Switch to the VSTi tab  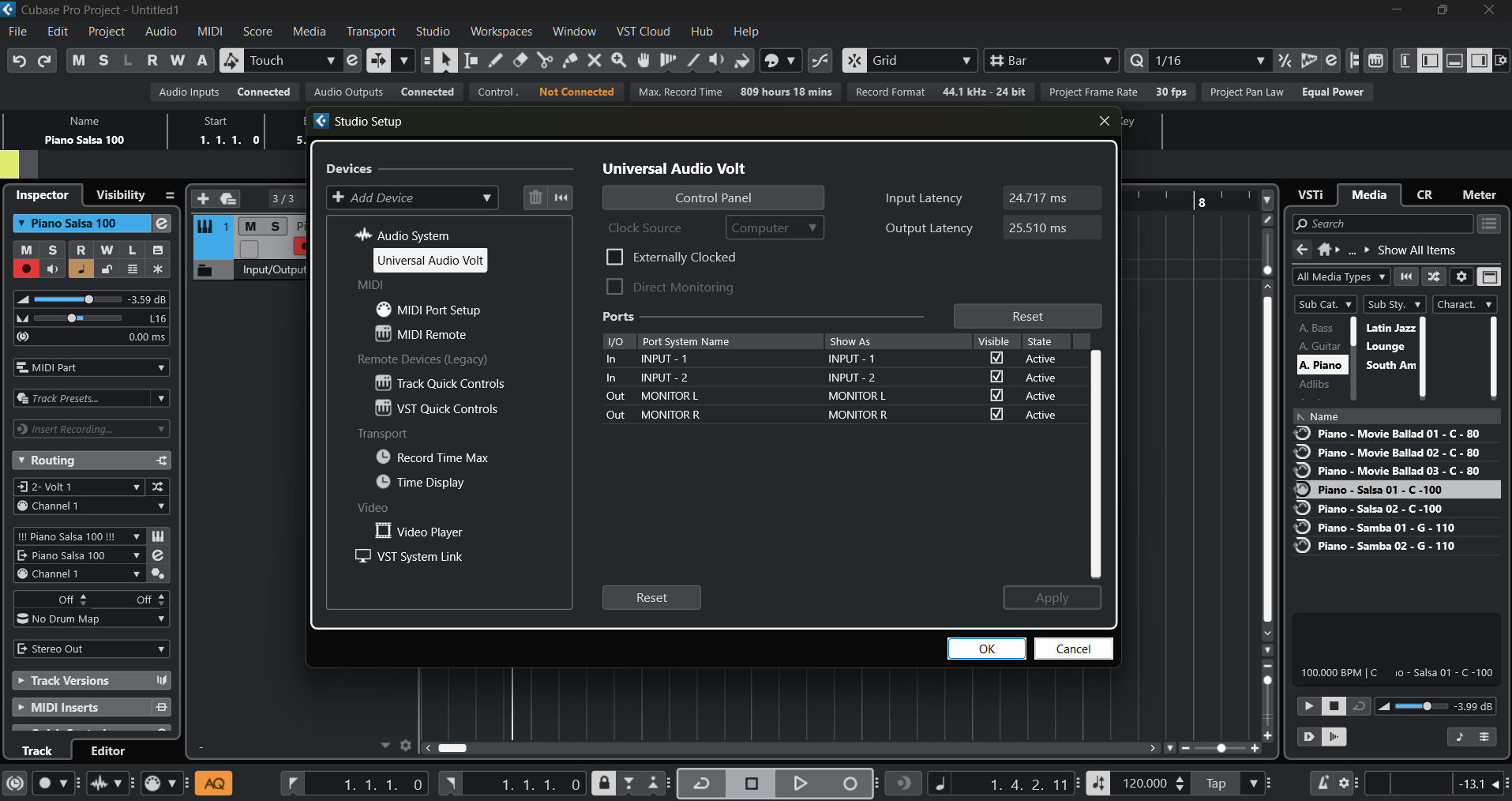1310,195
